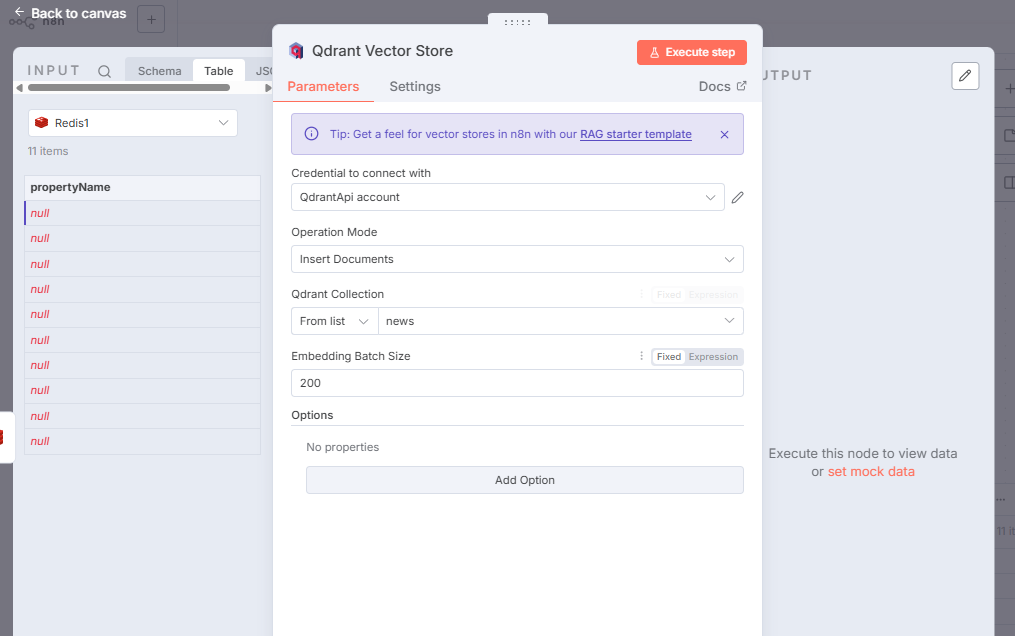Viewport: 1015px width, 636px height.
Task: Switch to the Settings tab
Action: (x=415, y=87)
